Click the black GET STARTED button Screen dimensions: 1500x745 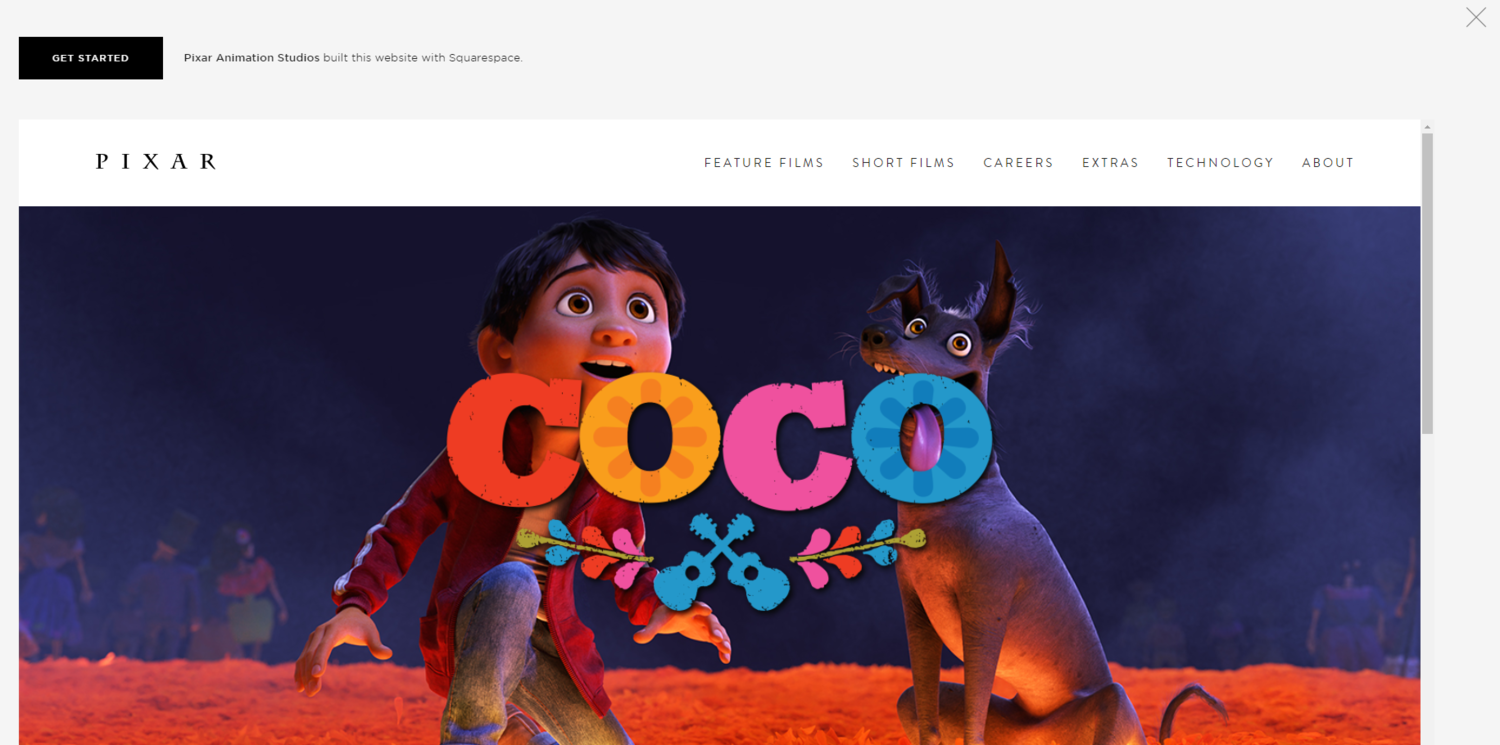coord(91,58)
